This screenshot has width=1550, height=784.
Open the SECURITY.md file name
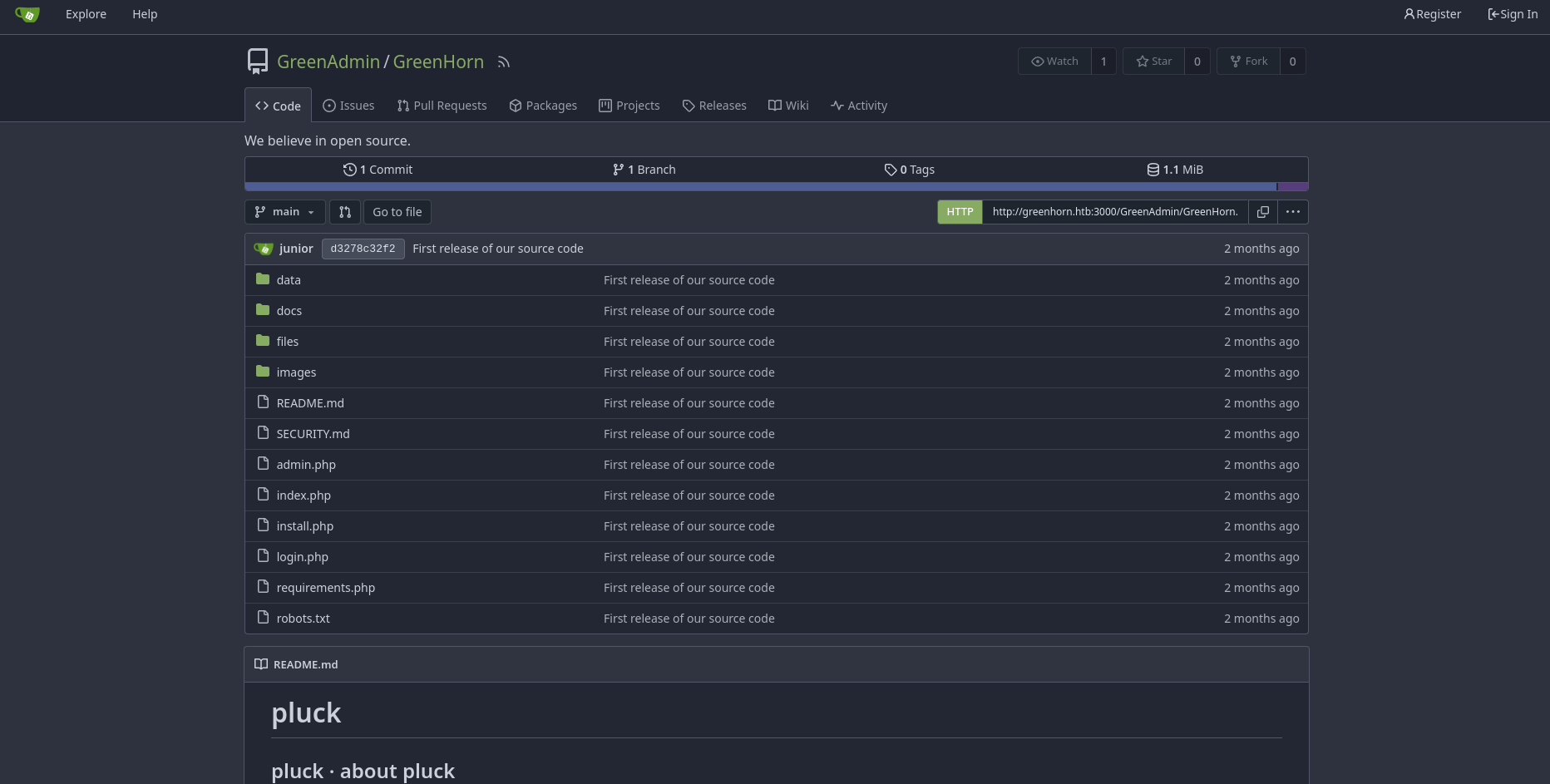click(x=313, y=434)
